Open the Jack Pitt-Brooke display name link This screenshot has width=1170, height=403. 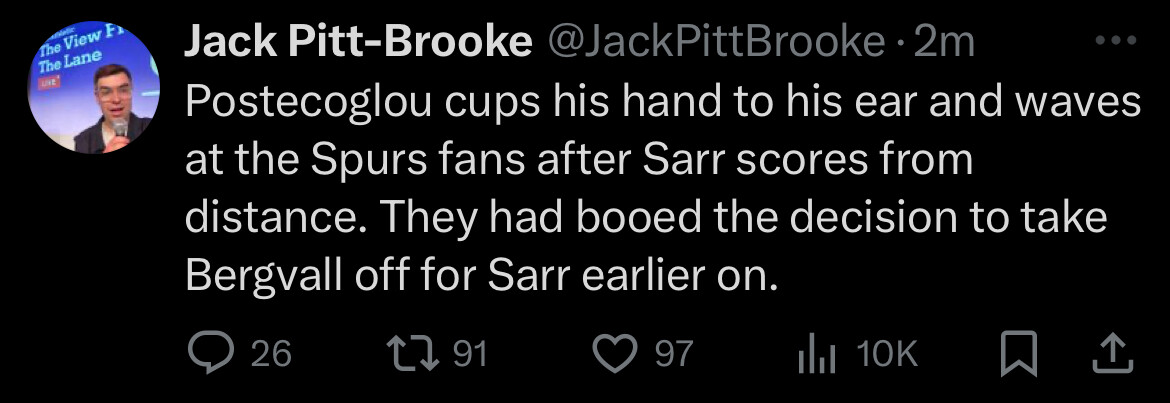357,43
